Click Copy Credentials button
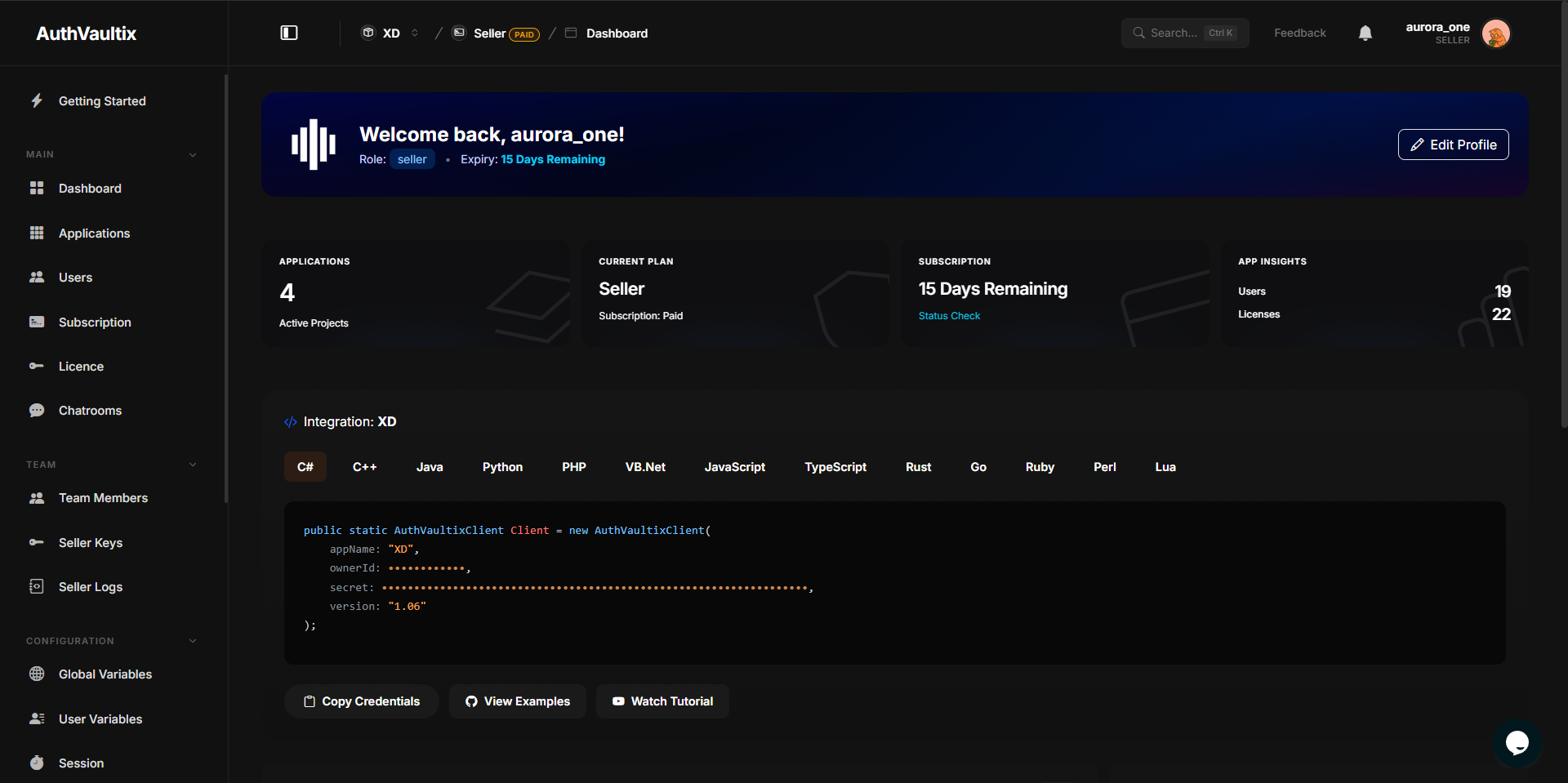 click(362, 701)
